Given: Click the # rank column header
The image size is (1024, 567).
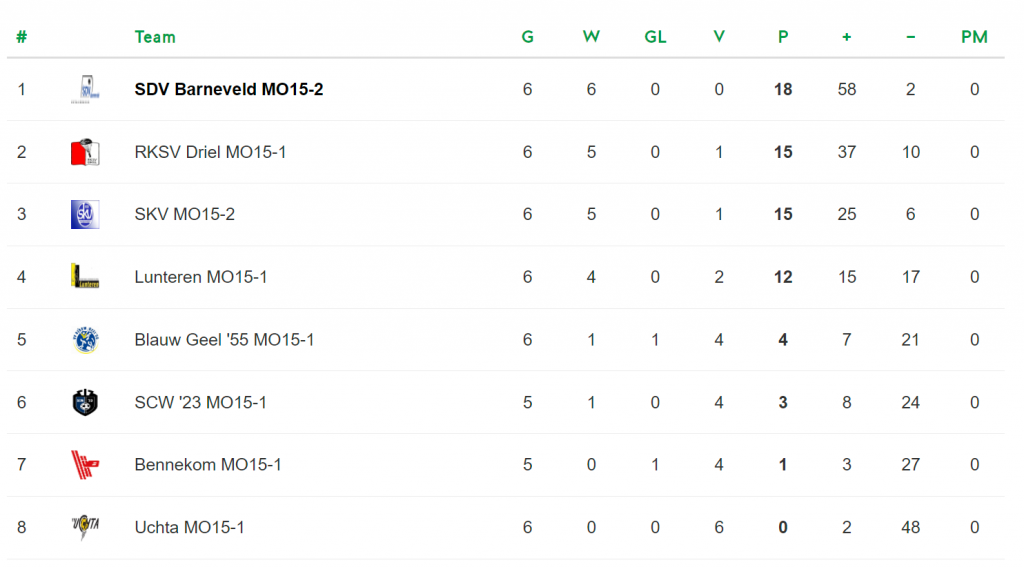Looking at the screenshot, I should (x=21, y=37).
